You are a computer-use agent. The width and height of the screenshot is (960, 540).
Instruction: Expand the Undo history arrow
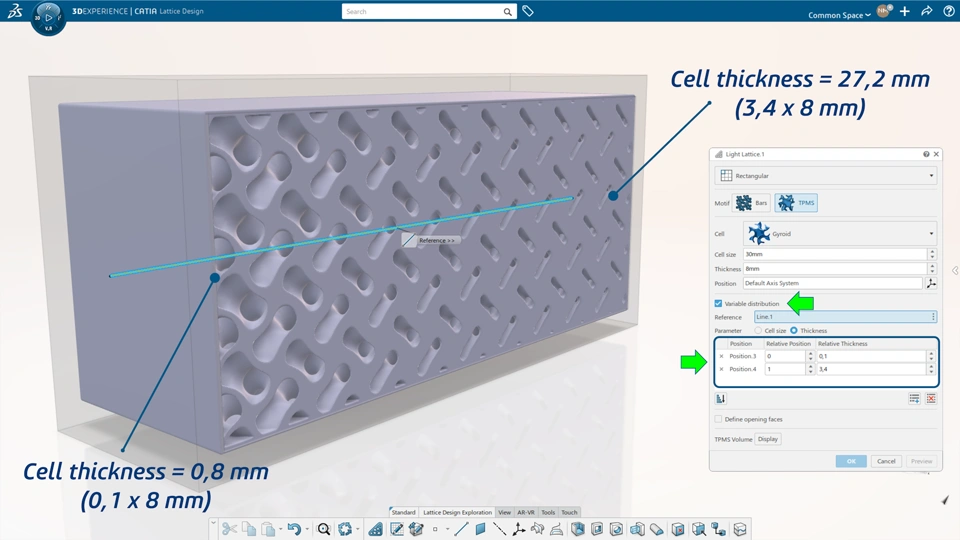point(307,529)
